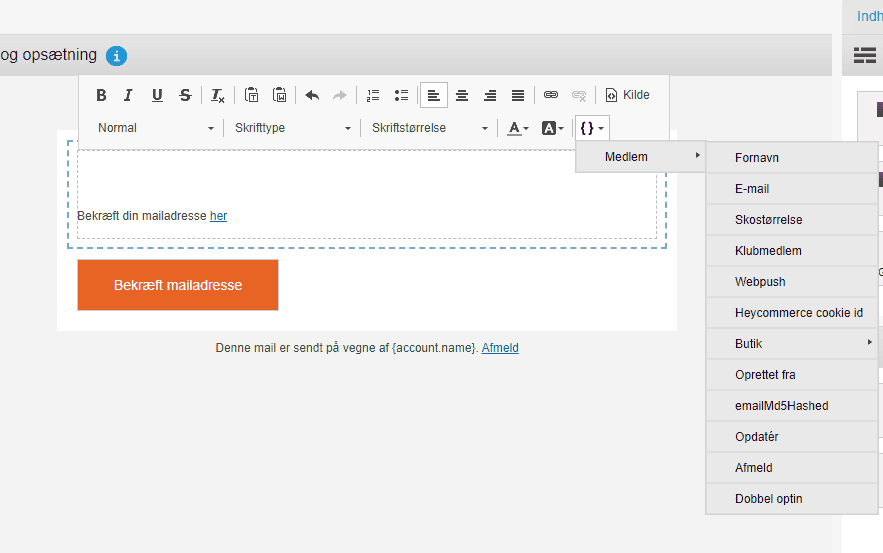Undo the last edit
Screen dimensions: 883x553
[312, 96]
